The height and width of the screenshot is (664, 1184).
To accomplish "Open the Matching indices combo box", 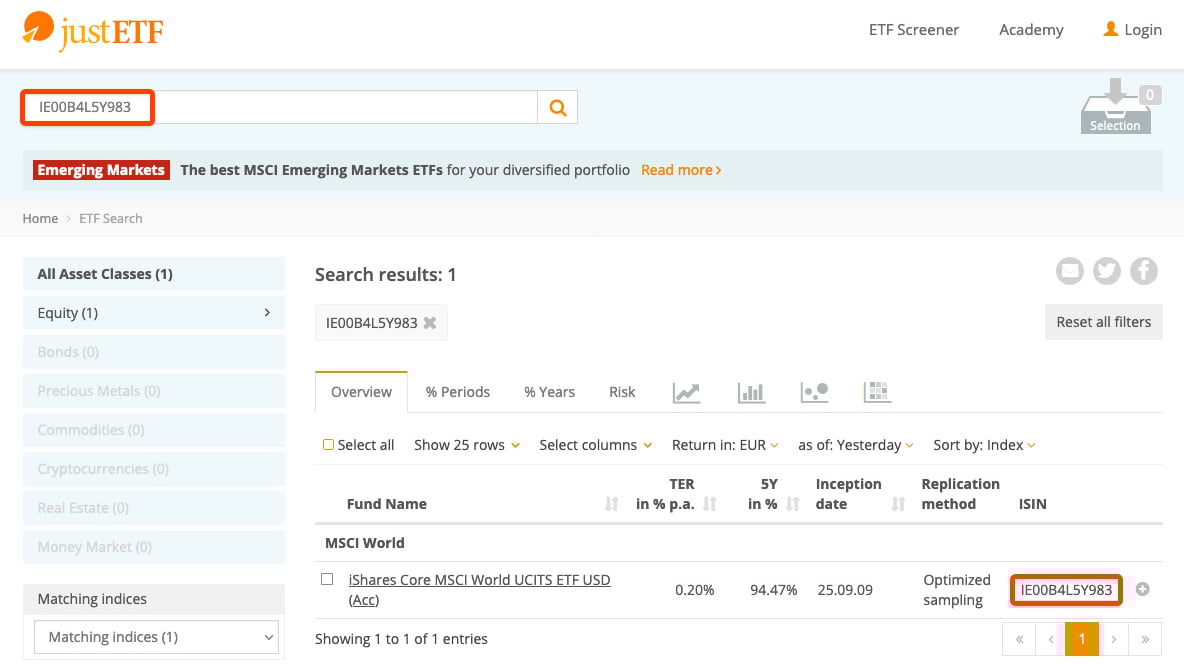I will click(155, 637).
